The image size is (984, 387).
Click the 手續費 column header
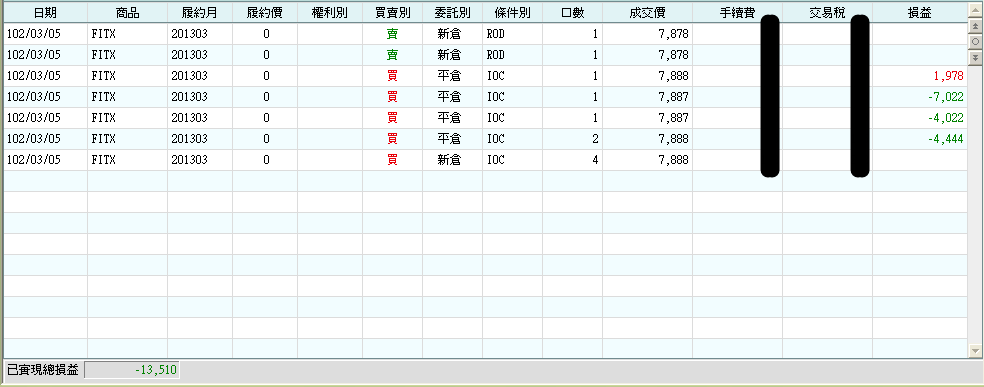pos(737,12)
